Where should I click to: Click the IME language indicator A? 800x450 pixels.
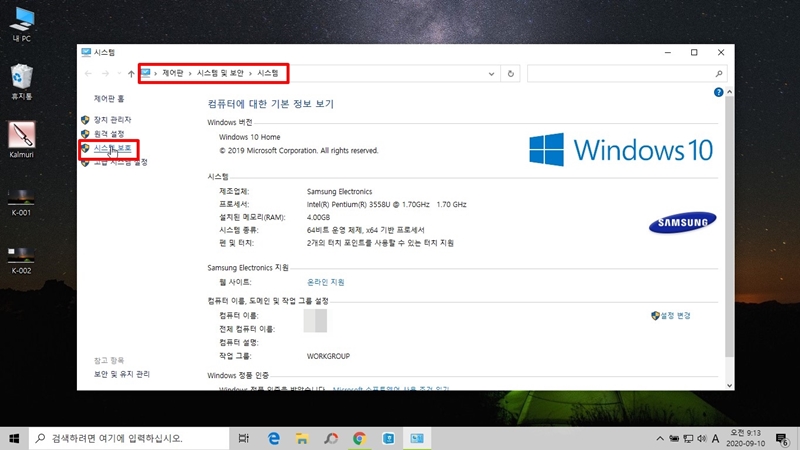pos(715,438)
